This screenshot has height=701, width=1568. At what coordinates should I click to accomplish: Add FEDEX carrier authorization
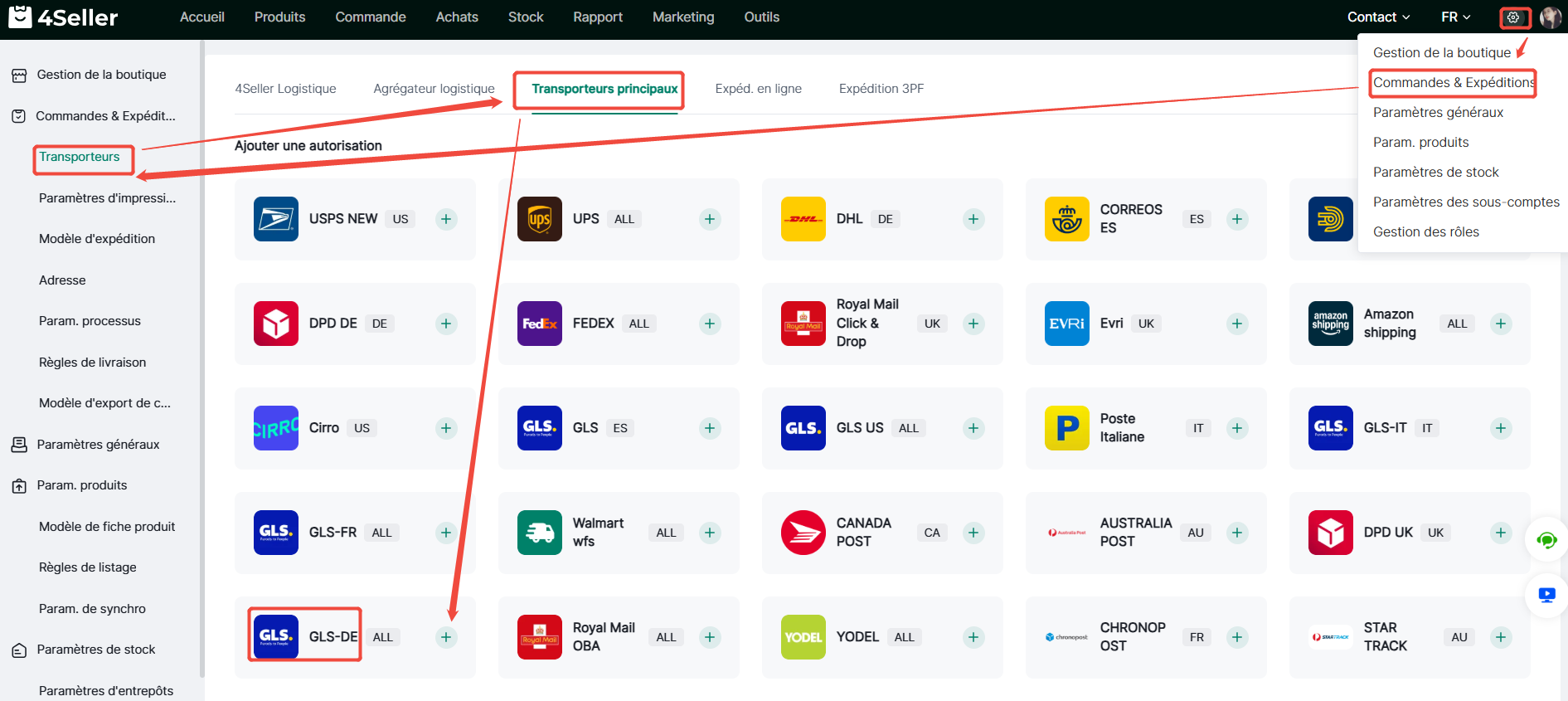pyautogui.click(x=710, y=324)
